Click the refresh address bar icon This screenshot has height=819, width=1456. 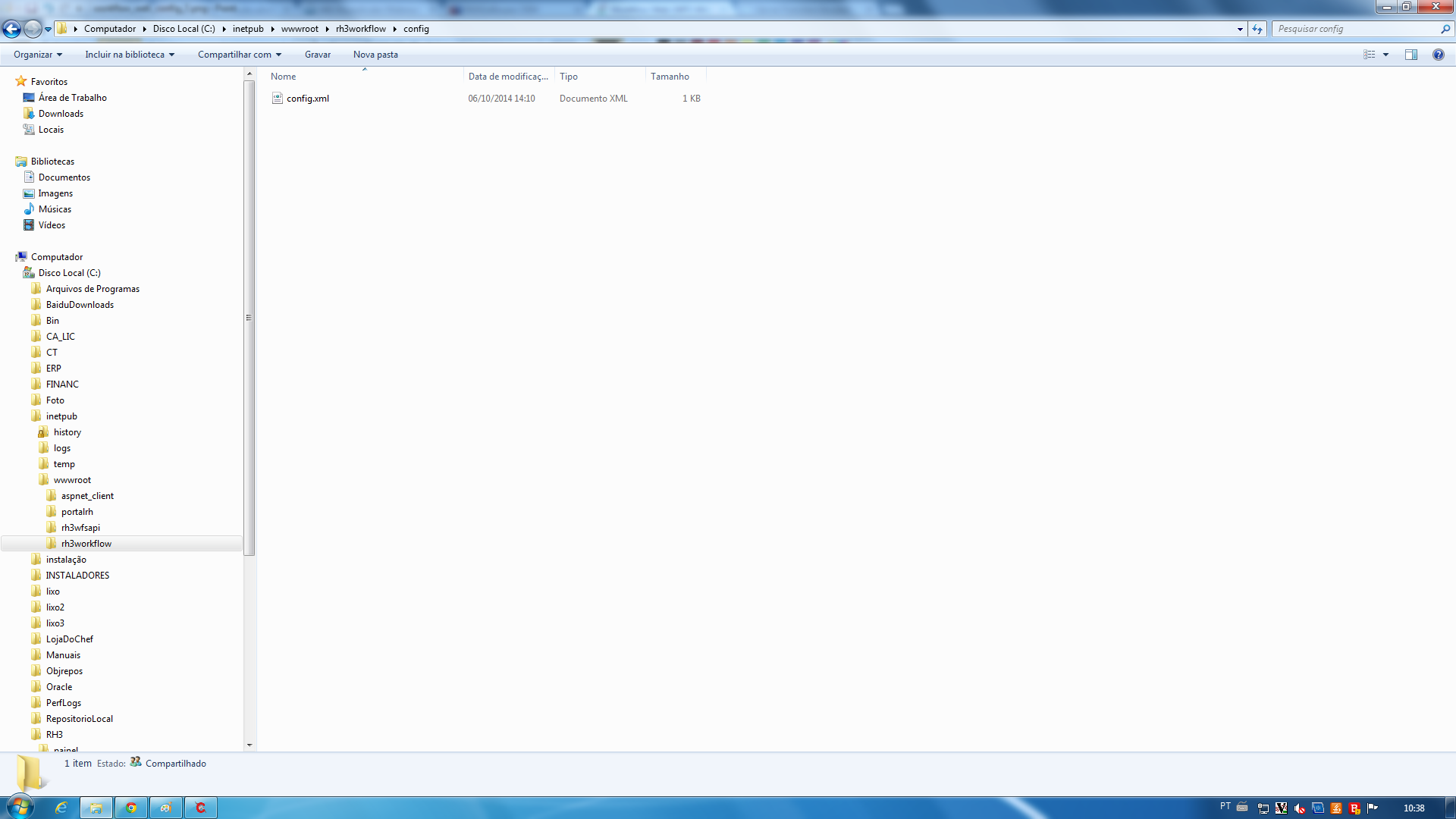(1257, 29)
